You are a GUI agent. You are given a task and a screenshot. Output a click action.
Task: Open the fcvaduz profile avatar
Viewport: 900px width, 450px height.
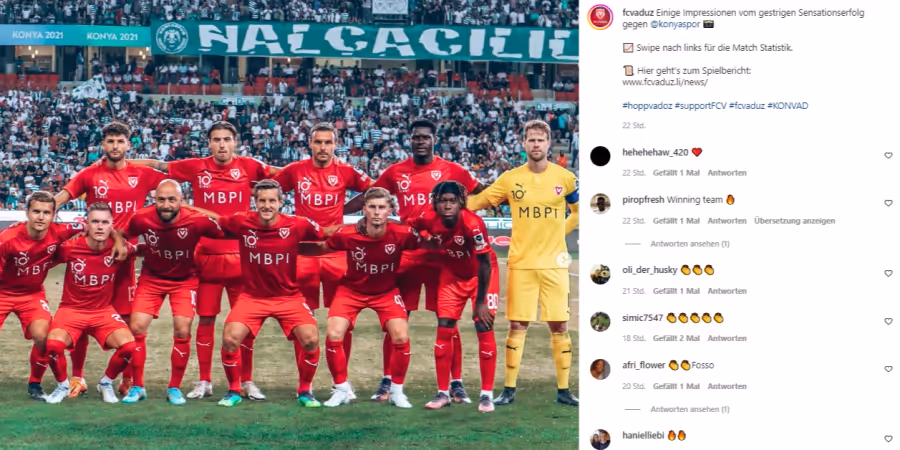(x=600, y=17)
